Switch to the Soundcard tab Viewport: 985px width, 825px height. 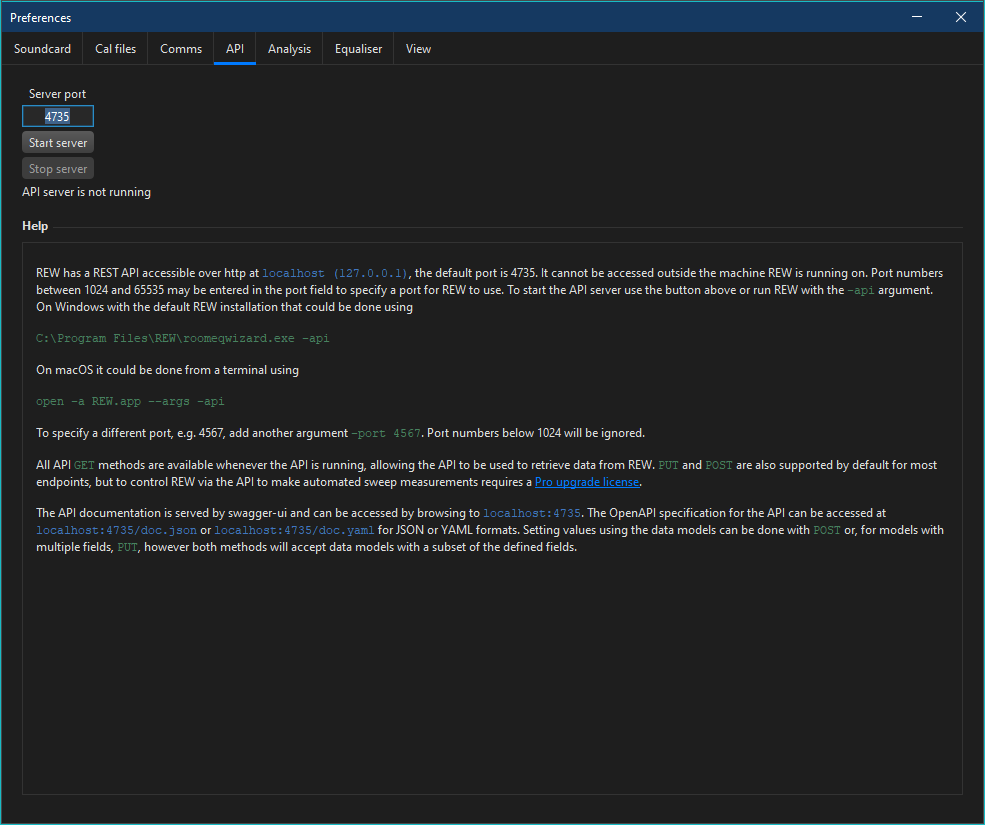coord(42,48)
